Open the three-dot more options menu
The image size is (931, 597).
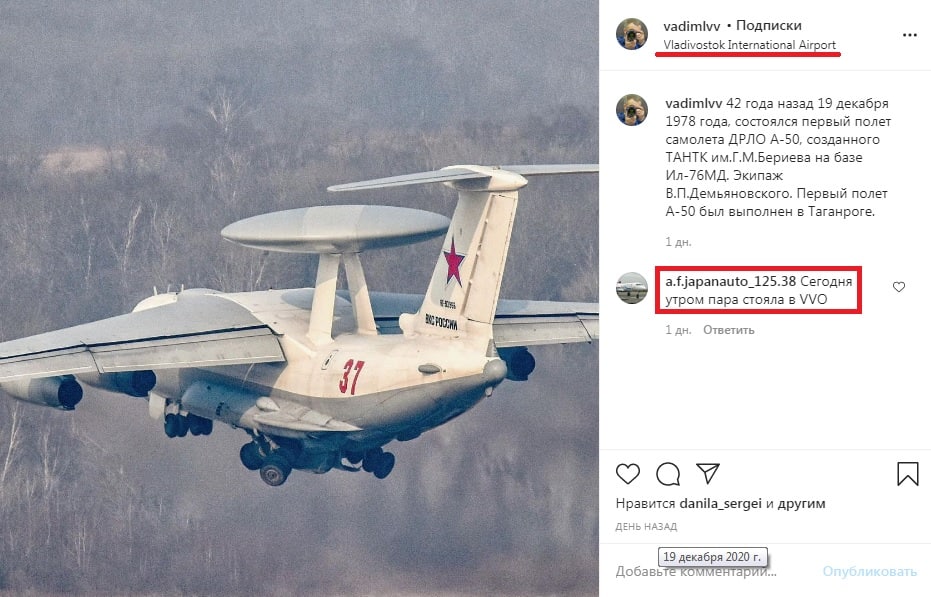click(910, 35)
